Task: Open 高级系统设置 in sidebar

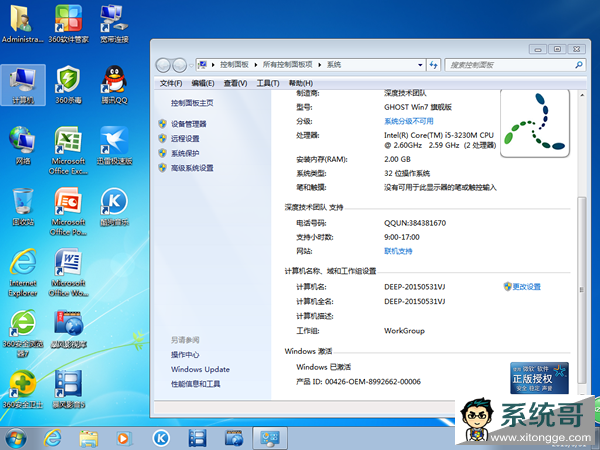Action: (x=192, y=168)
